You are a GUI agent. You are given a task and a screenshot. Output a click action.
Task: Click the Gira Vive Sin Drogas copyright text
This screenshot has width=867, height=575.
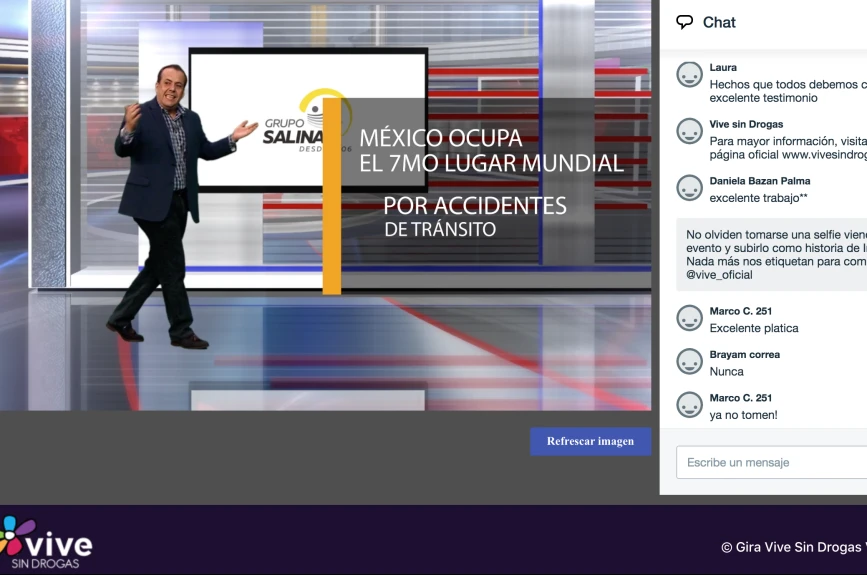(x=794, y=547)
